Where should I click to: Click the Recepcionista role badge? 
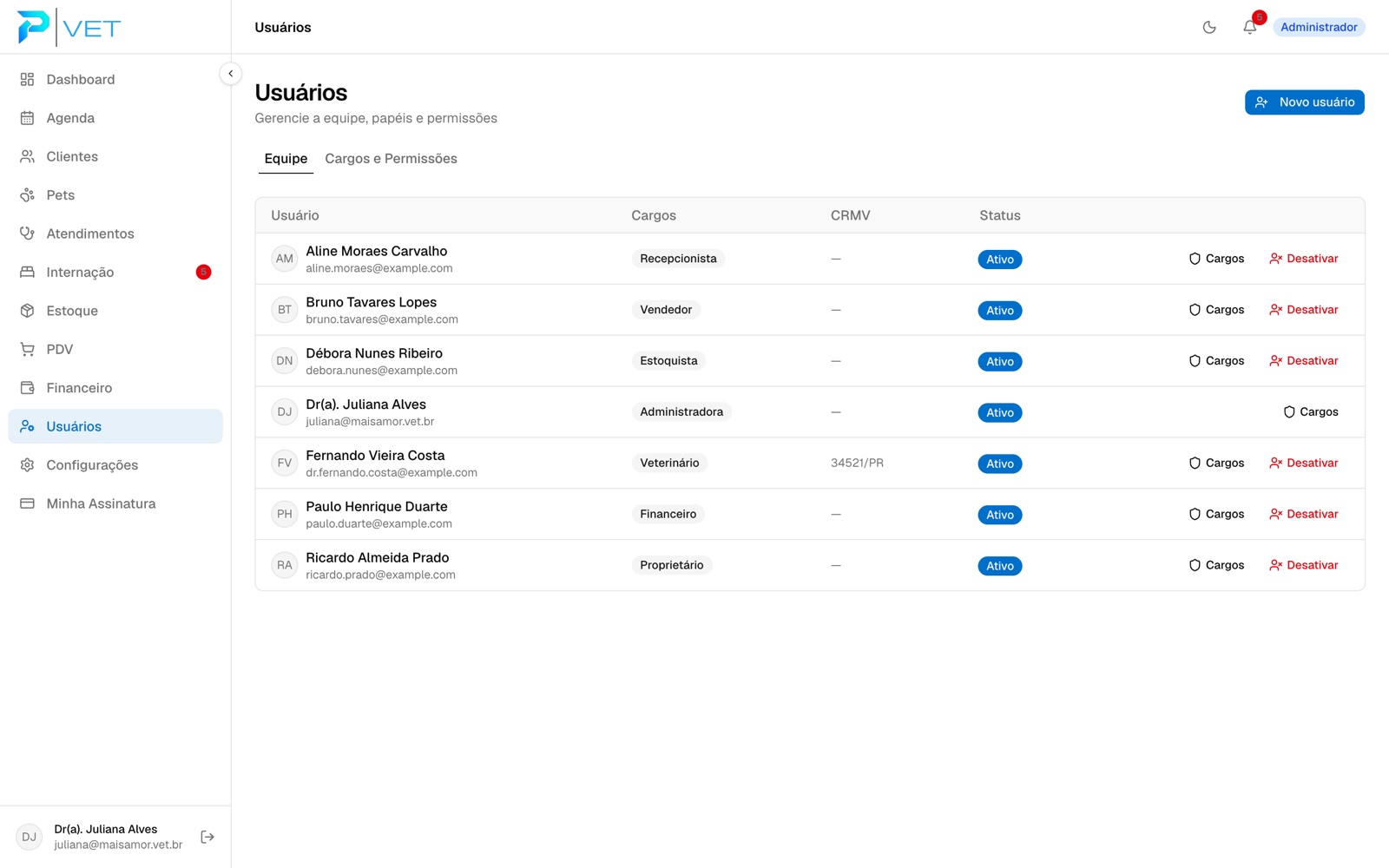[x=678, y=259]
